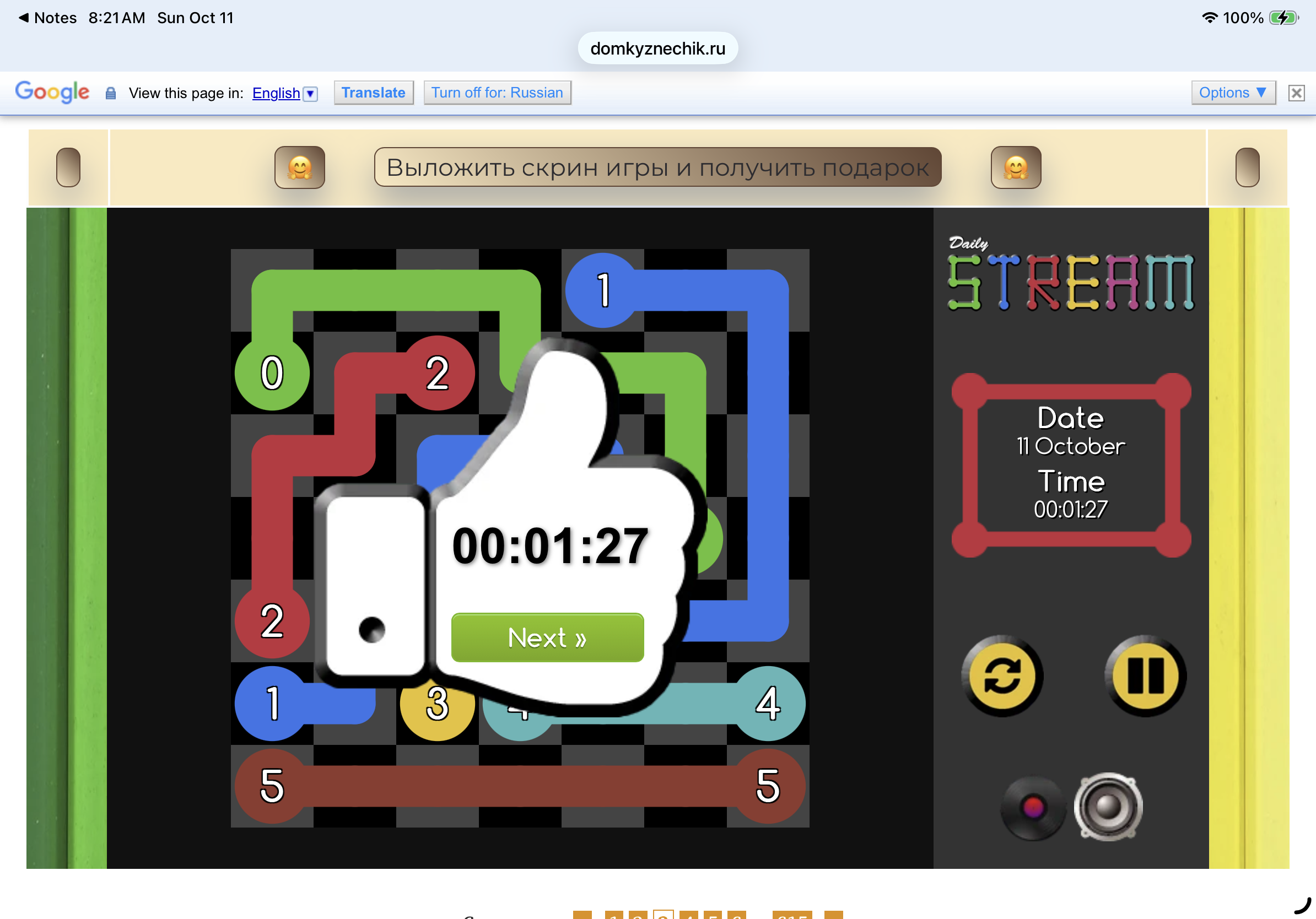
Task: Select the left brown 5 node
Action: click(x=272, y=786)
